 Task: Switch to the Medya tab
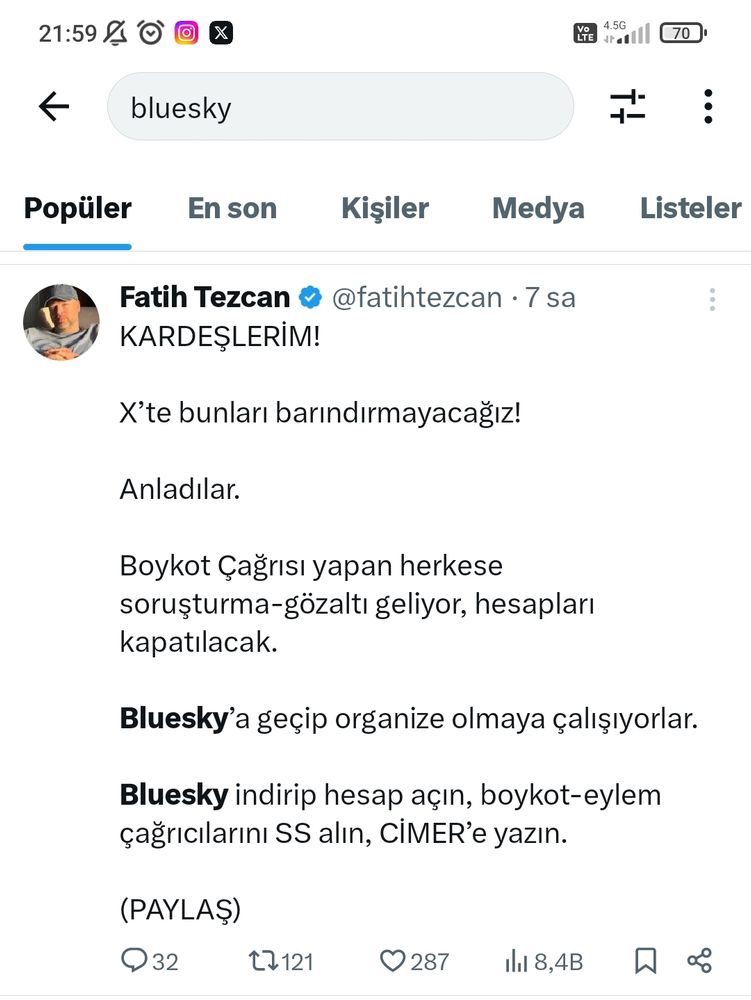click(x=538, y=209)
